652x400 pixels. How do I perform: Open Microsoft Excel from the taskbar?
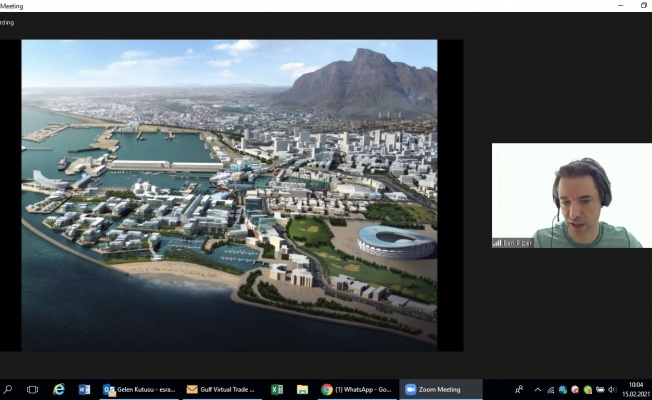pyautogui.click(x=277, y=390)
